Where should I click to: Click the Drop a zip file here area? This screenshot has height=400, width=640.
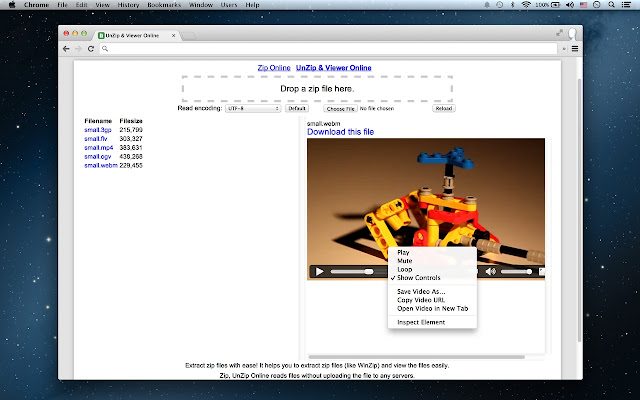pos(317,89)
